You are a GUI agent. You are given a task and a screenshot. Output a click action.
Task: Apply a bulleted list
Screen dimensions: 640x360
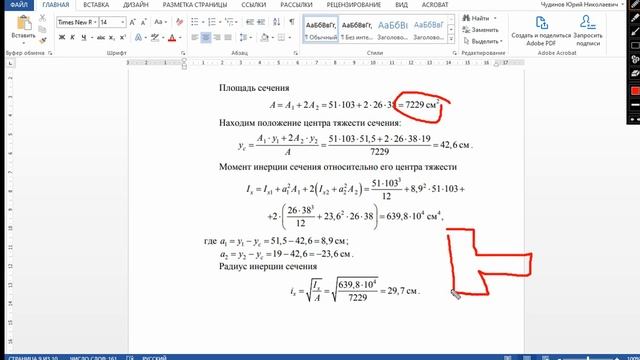(195, 22)
